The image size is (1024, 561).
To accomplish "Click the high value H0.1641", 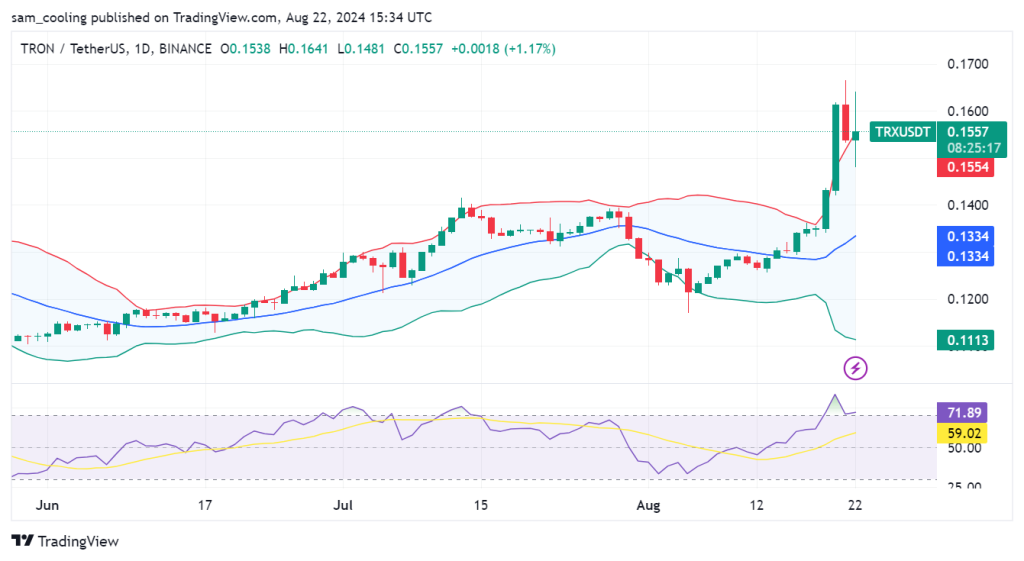I will tap(303, 48).
